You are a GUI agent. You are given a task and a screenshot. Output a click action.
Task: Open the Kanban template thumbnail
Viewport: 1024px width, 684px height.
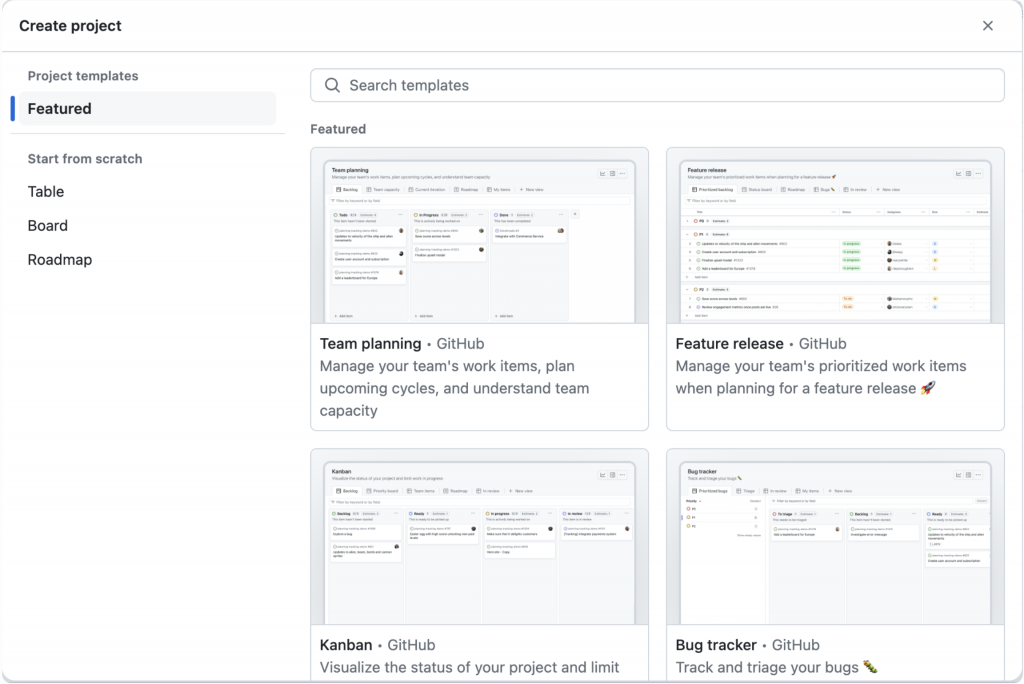click(x=479, y=537)
